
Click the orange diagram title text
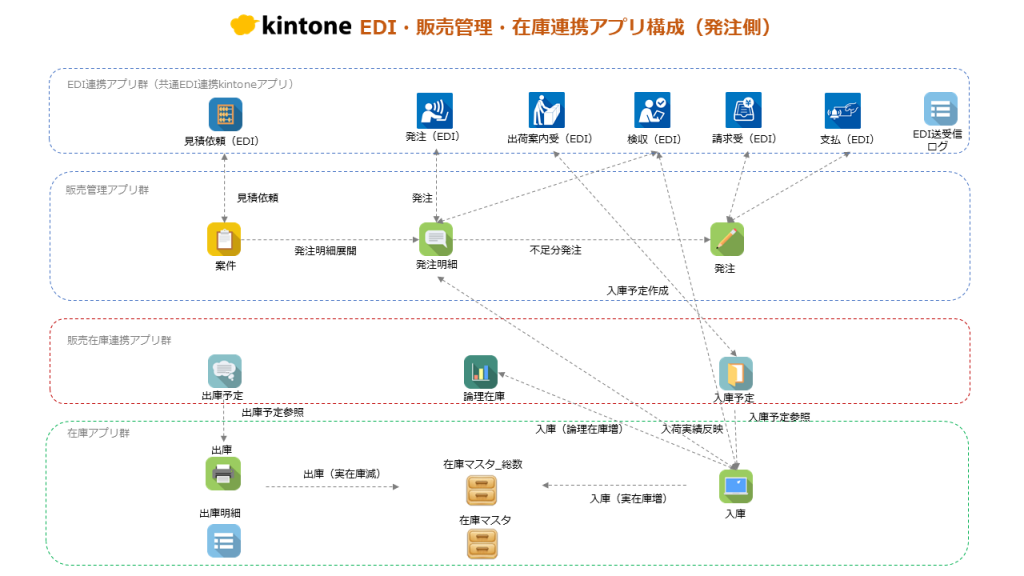coord(565,27)
